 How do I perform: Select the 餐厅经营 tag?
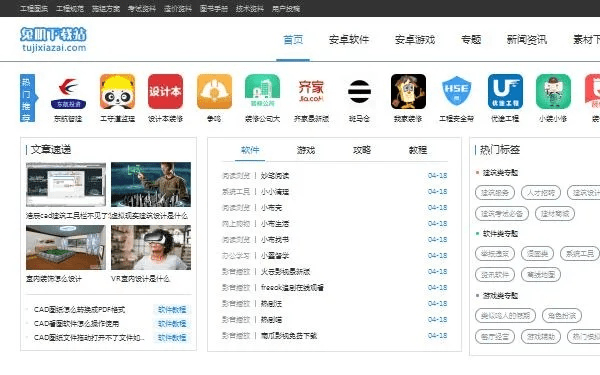pos(495,337)
